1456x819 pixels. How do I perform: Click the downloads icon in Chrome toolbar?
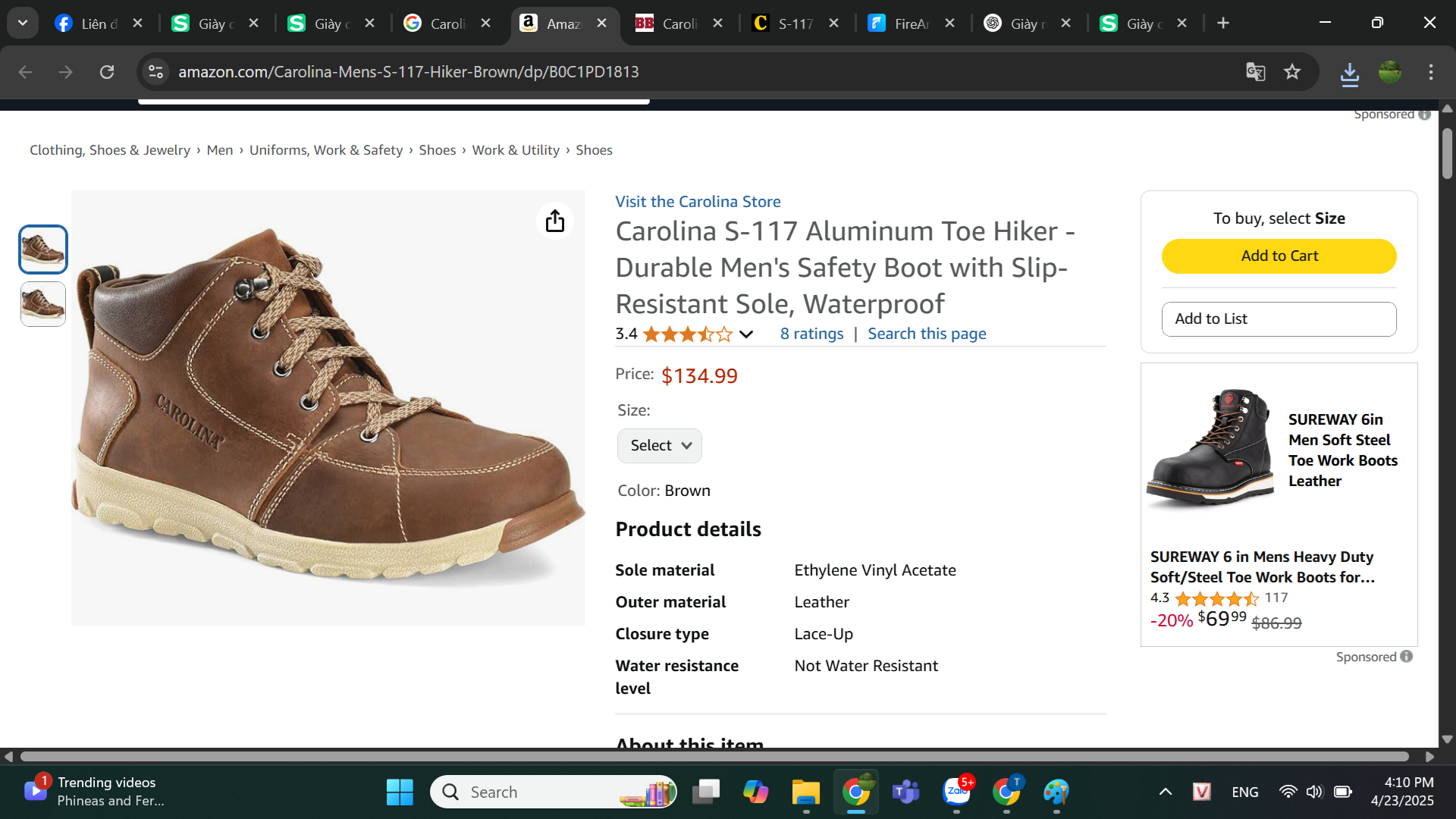pos(1349,74)
